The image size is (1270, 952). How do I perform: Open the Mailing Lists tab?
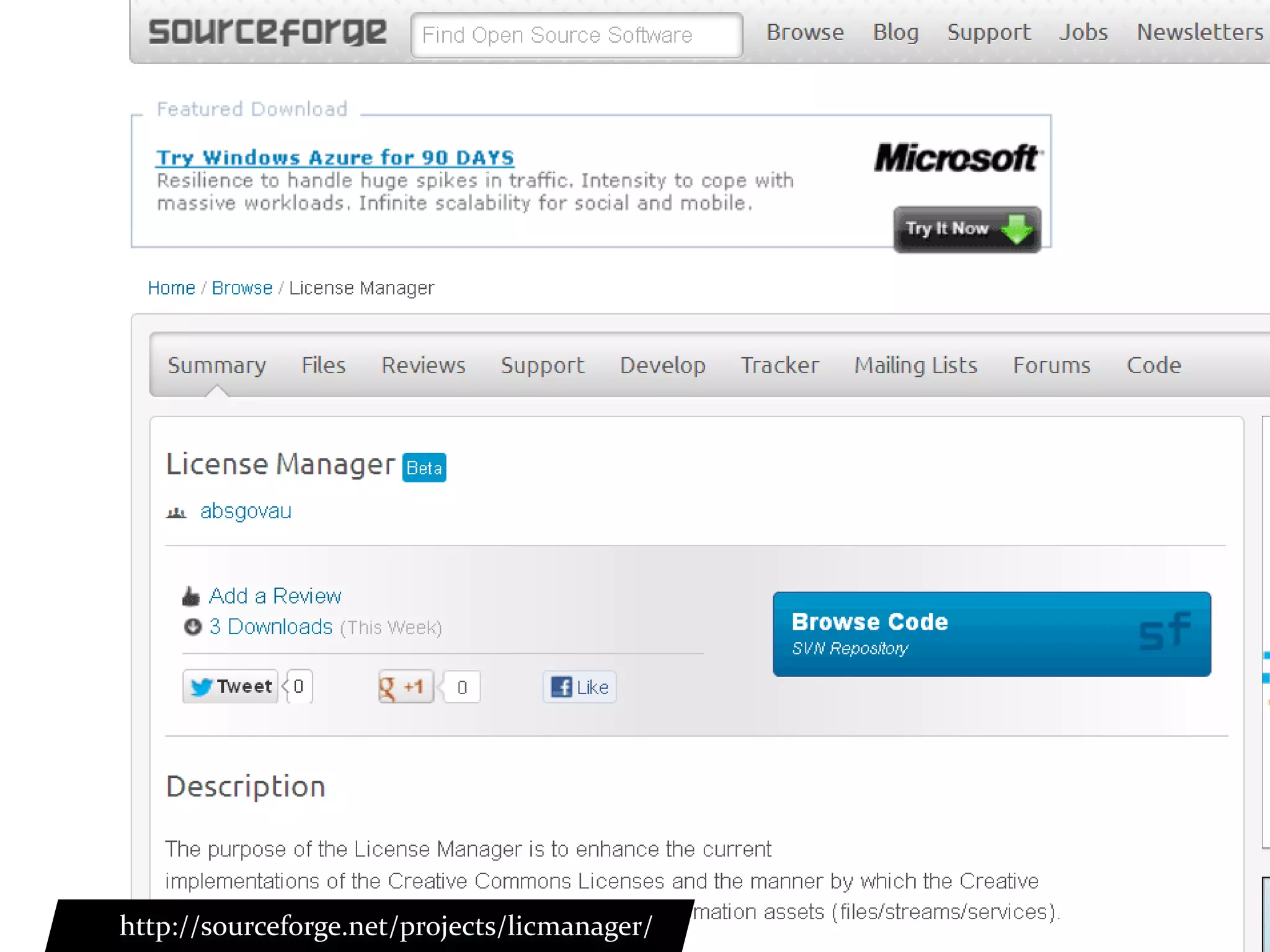click(x=916, y=366)
